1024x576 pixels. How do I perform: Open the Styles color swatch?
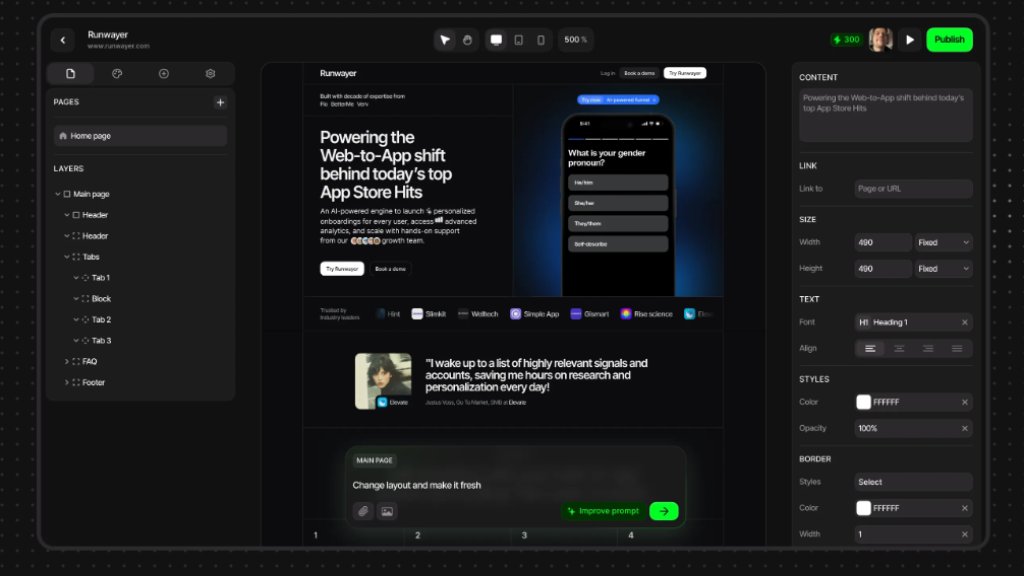(x=863, y=402)
